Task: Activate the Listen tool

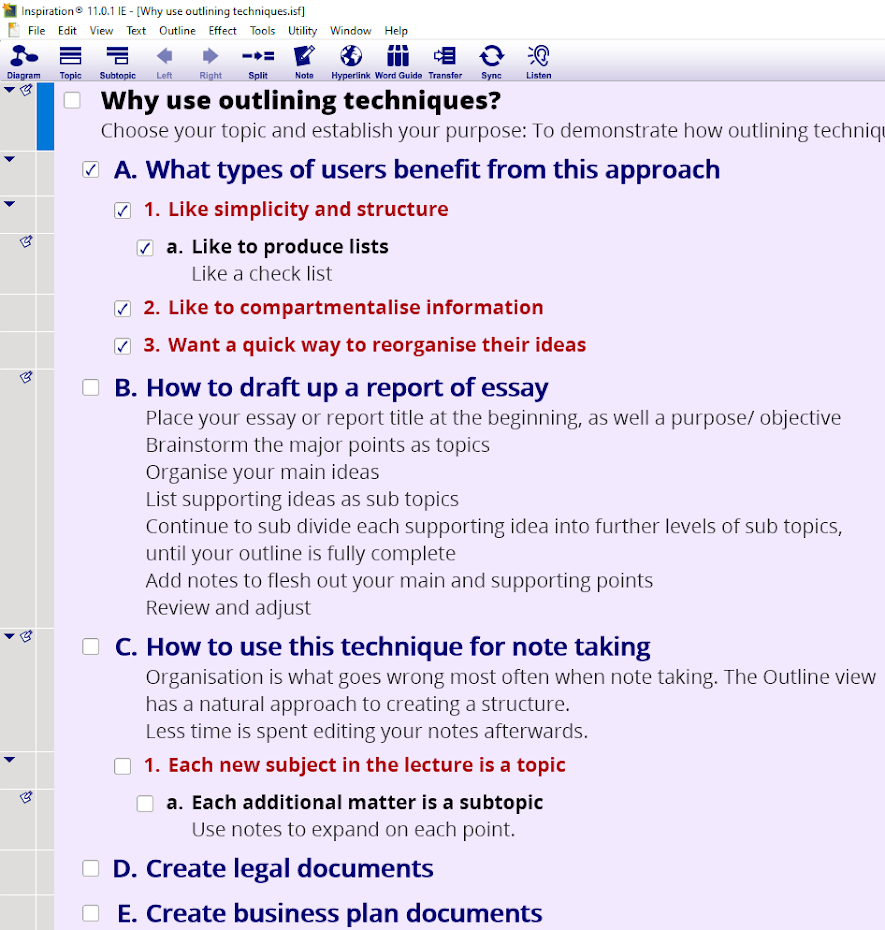Action: [538, 60]
